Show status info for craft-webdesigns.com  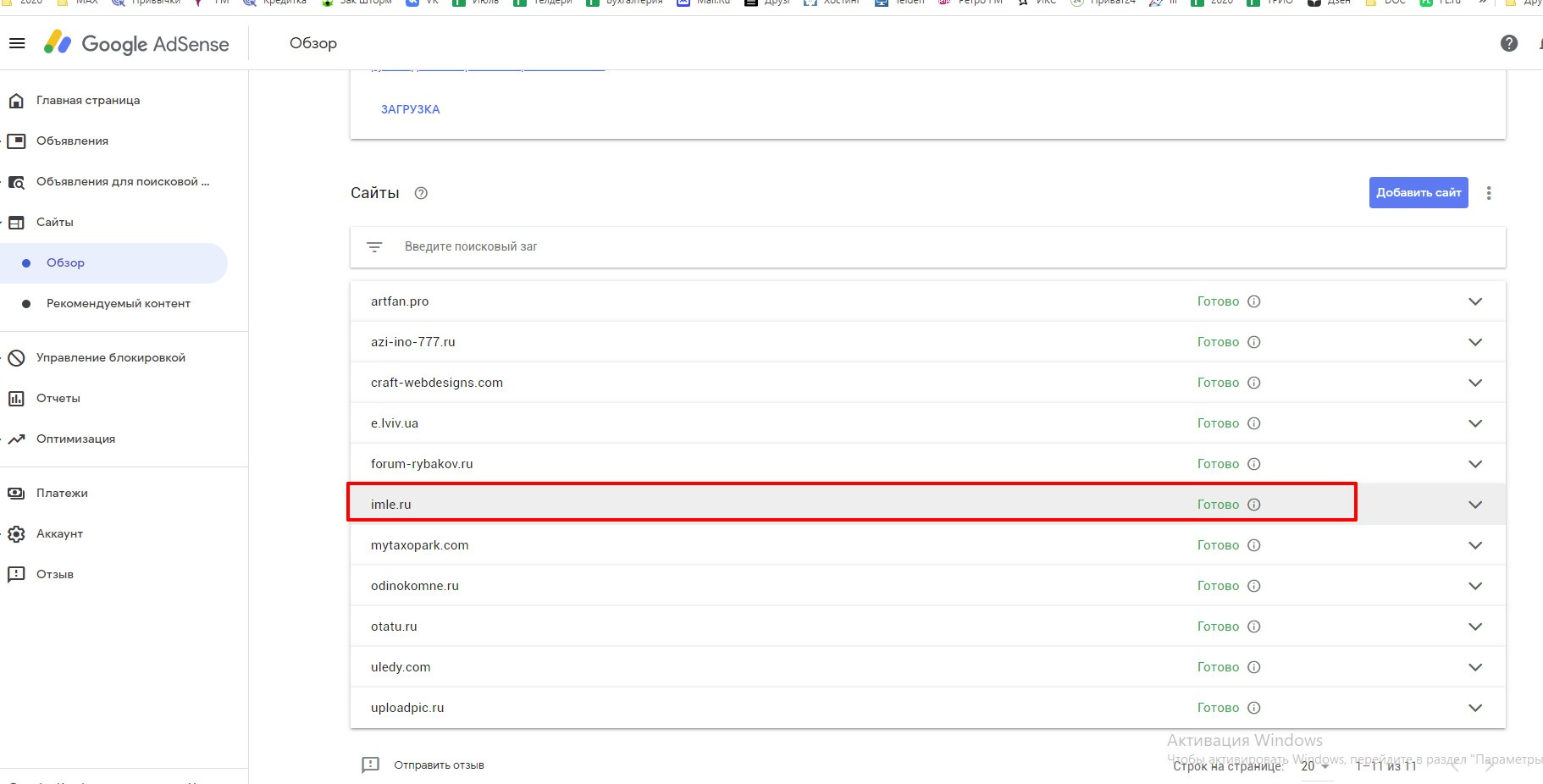tap(1254, 383)
